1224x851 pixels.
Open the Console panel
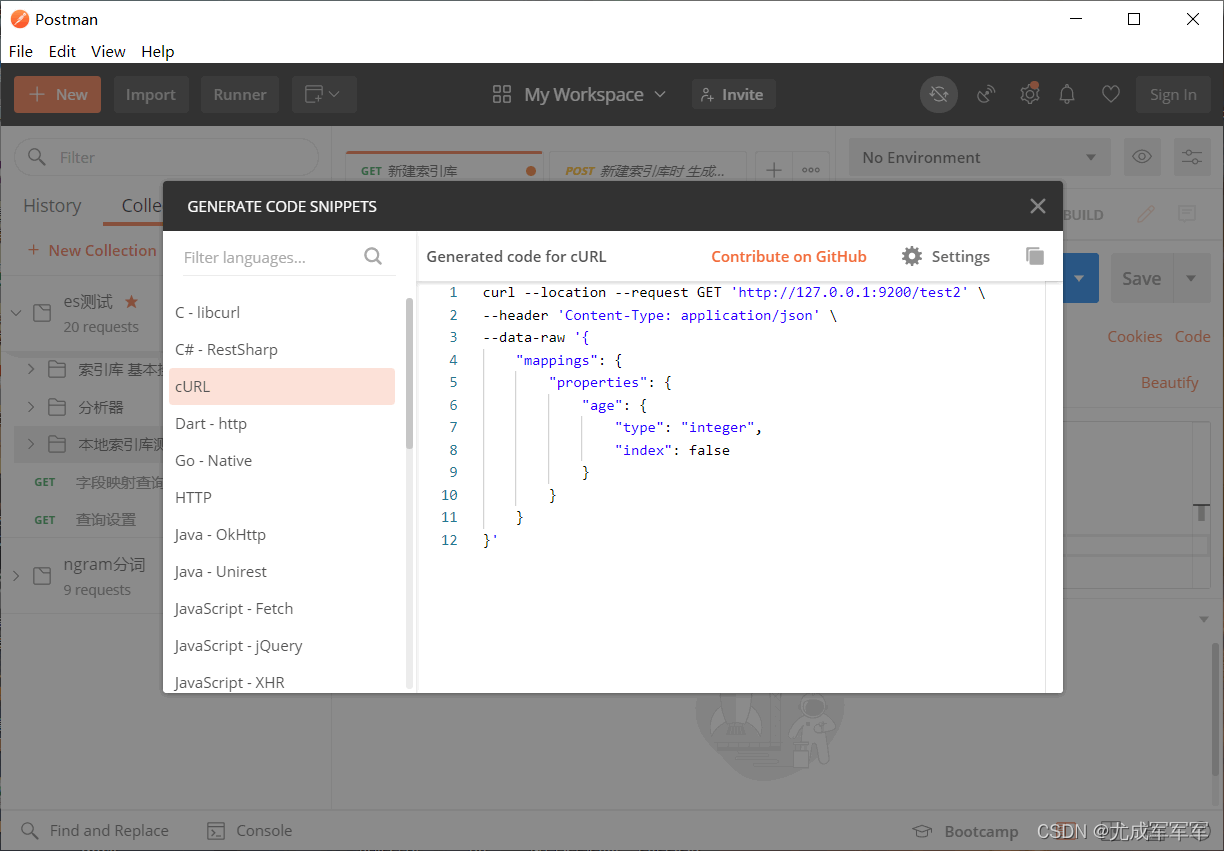(x=250, y=830)
